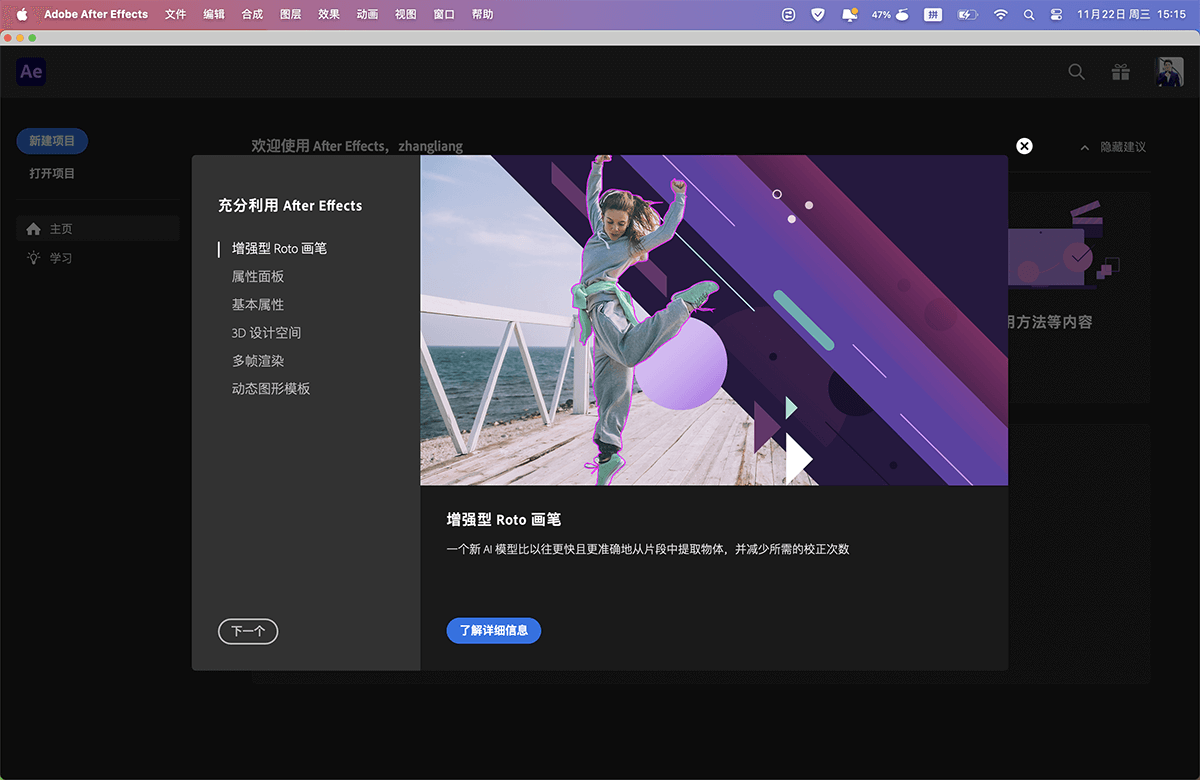Screen dimensions: 1200x780
Task: Go to 主页 in the sidebar
Action: (98, 229)
